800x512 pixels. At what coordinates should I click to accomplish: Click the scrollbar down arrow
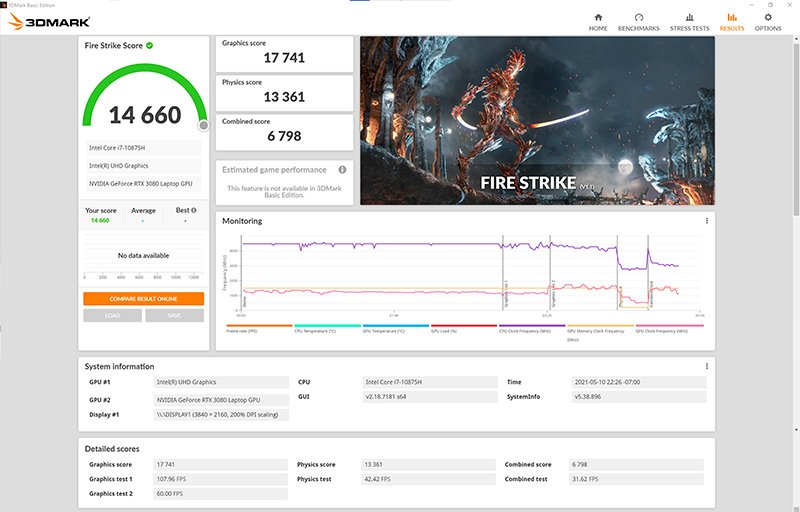796,430
